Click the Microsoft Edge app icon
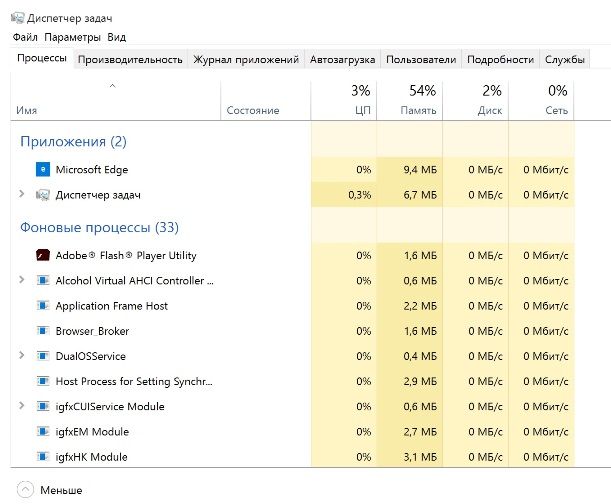The image size is (611, 504). [x=43, y=170]
